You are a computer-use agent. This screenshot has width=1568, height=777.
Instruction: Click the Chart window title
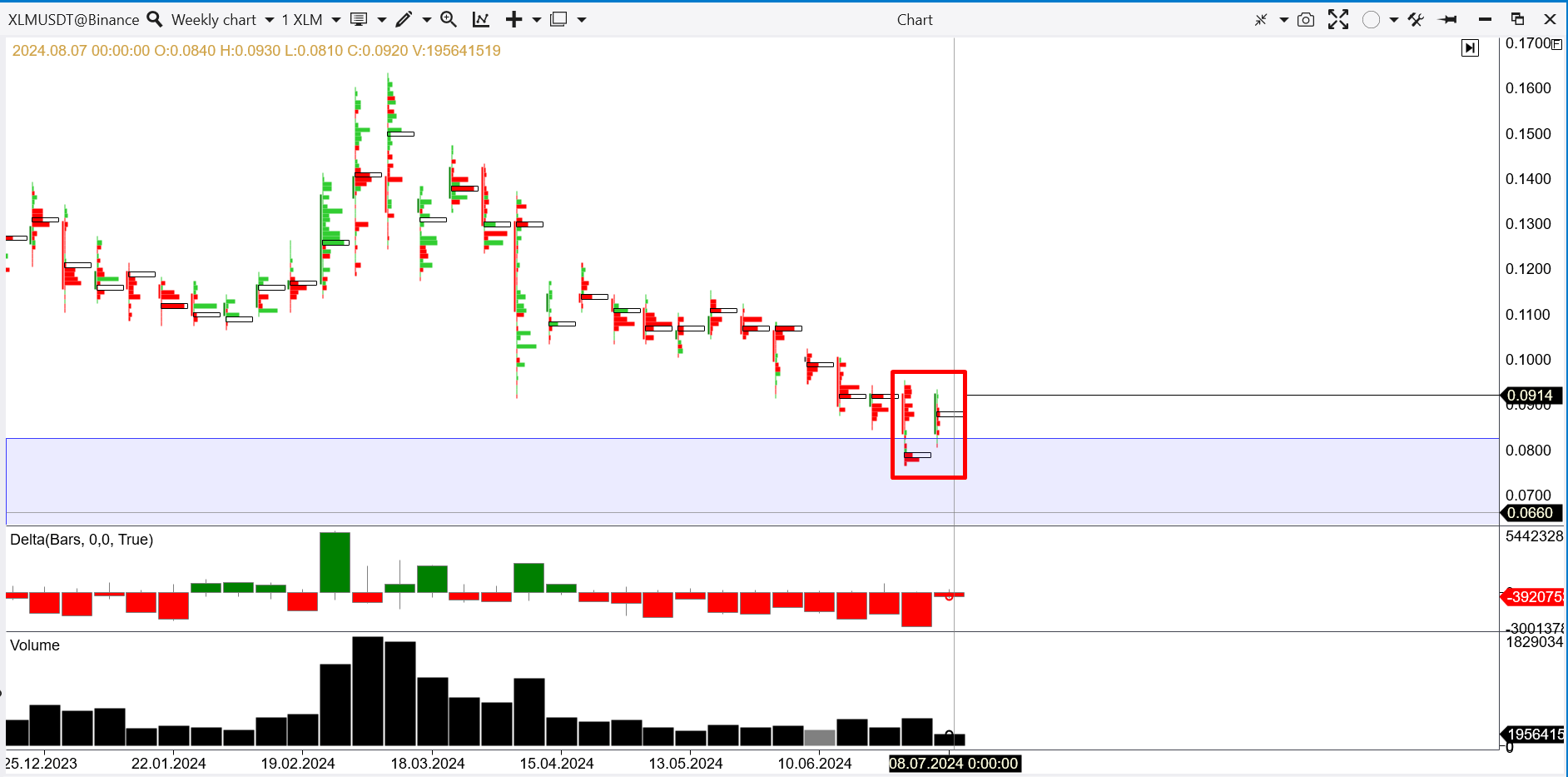[x=915, y=20]
